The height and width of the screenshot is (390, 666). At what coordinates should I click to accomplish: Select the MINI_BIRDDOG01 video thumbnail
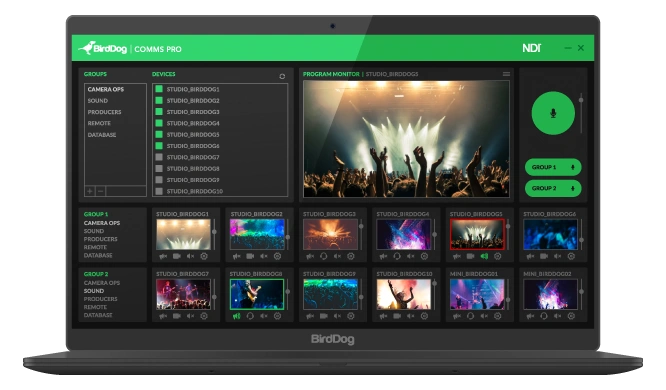[477, 294]
